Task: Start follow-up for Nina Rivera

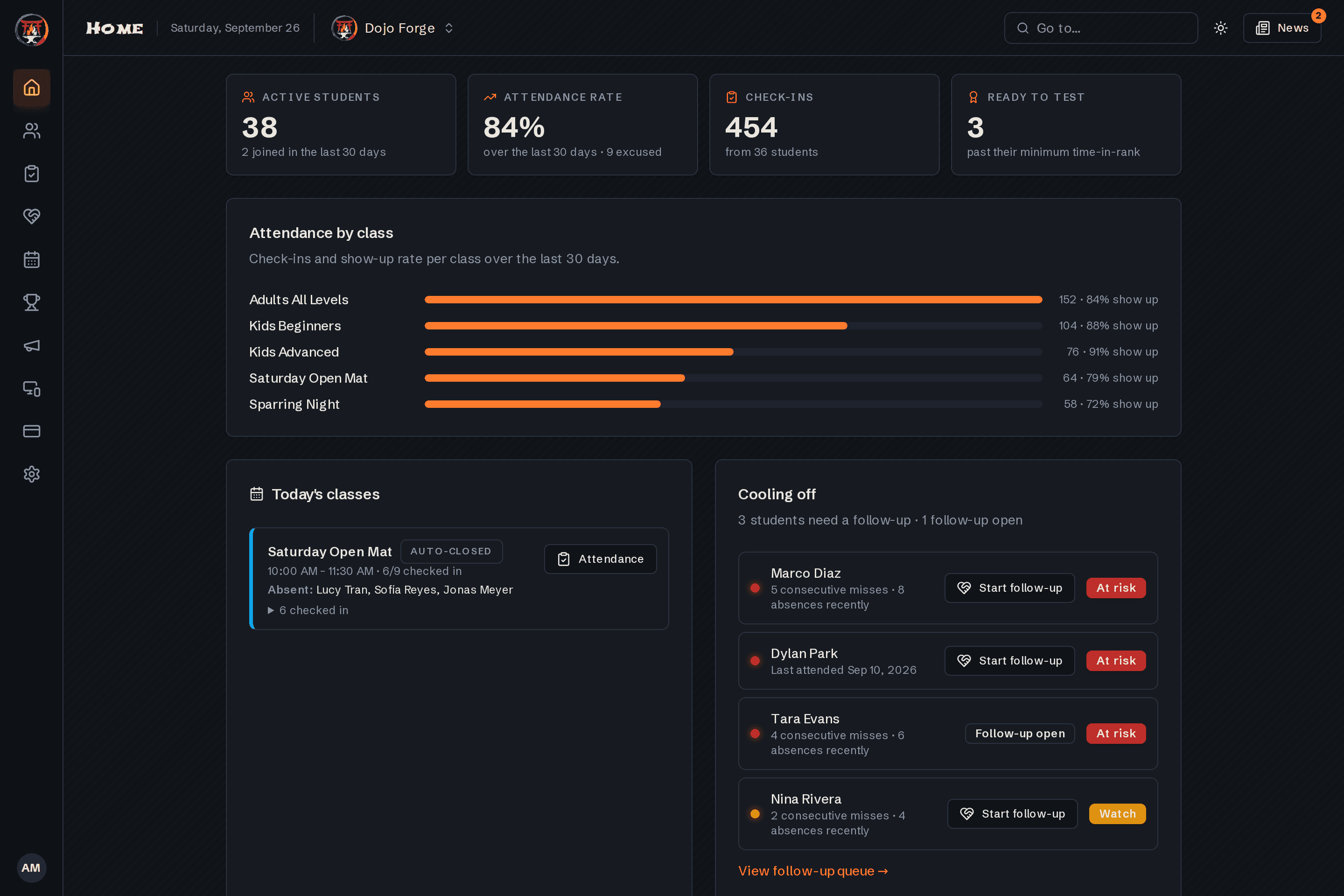Action: (1012, 814)
